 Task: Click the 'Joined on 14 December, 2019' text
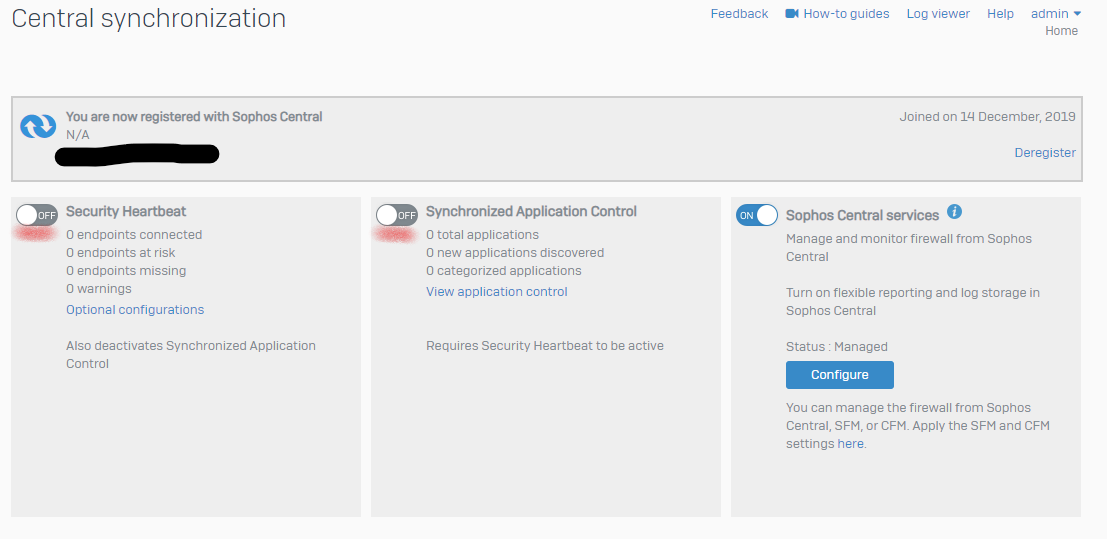tap(987, 117)
